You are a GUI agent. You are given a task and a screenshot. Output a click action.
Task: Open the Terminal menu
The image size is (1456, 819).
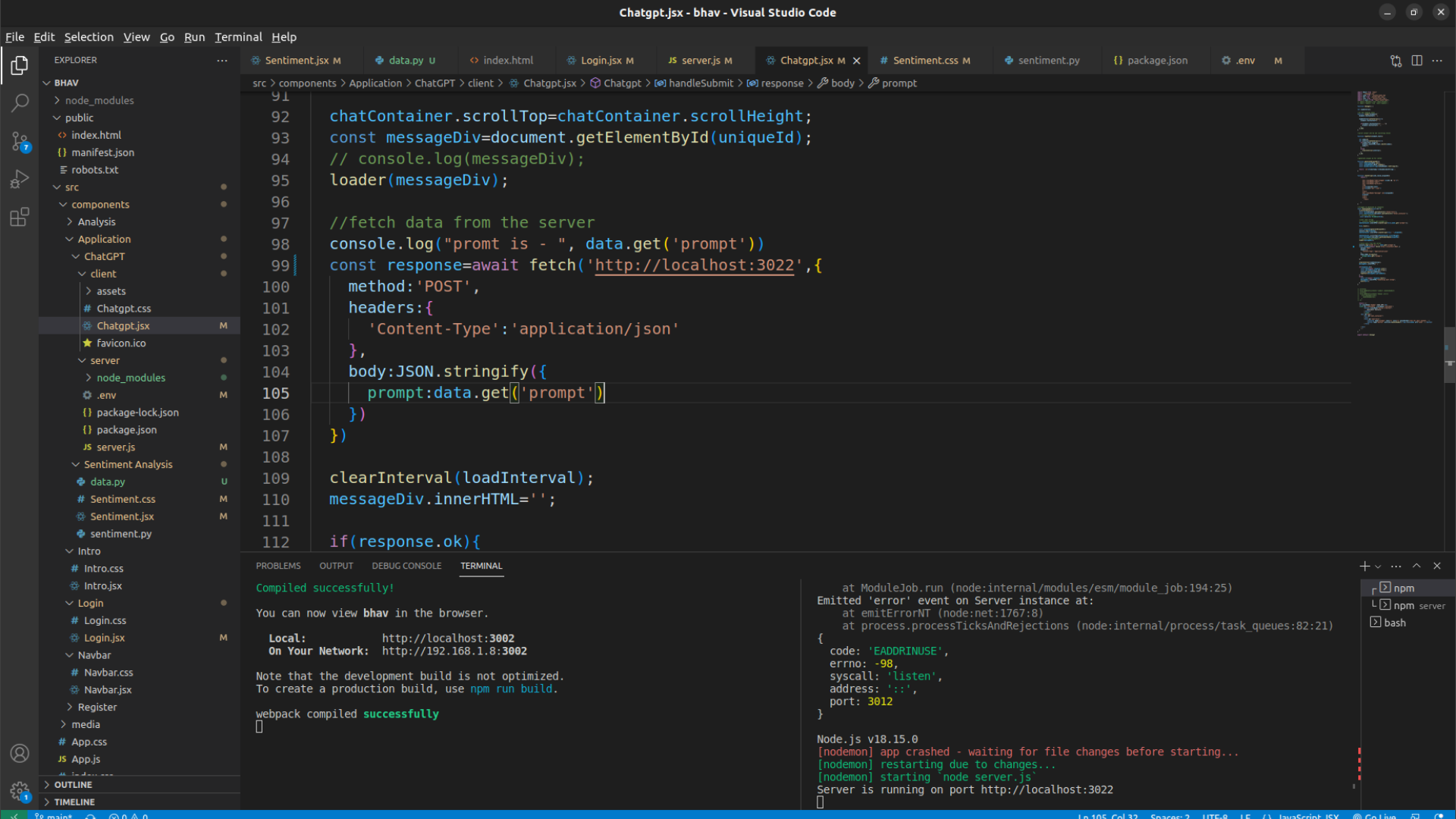click(x=237, y=37)
